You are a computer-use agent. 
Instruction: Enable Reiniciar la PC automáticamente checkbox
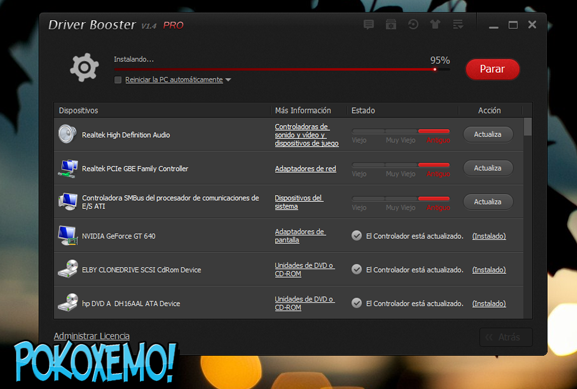click(118, 80)
